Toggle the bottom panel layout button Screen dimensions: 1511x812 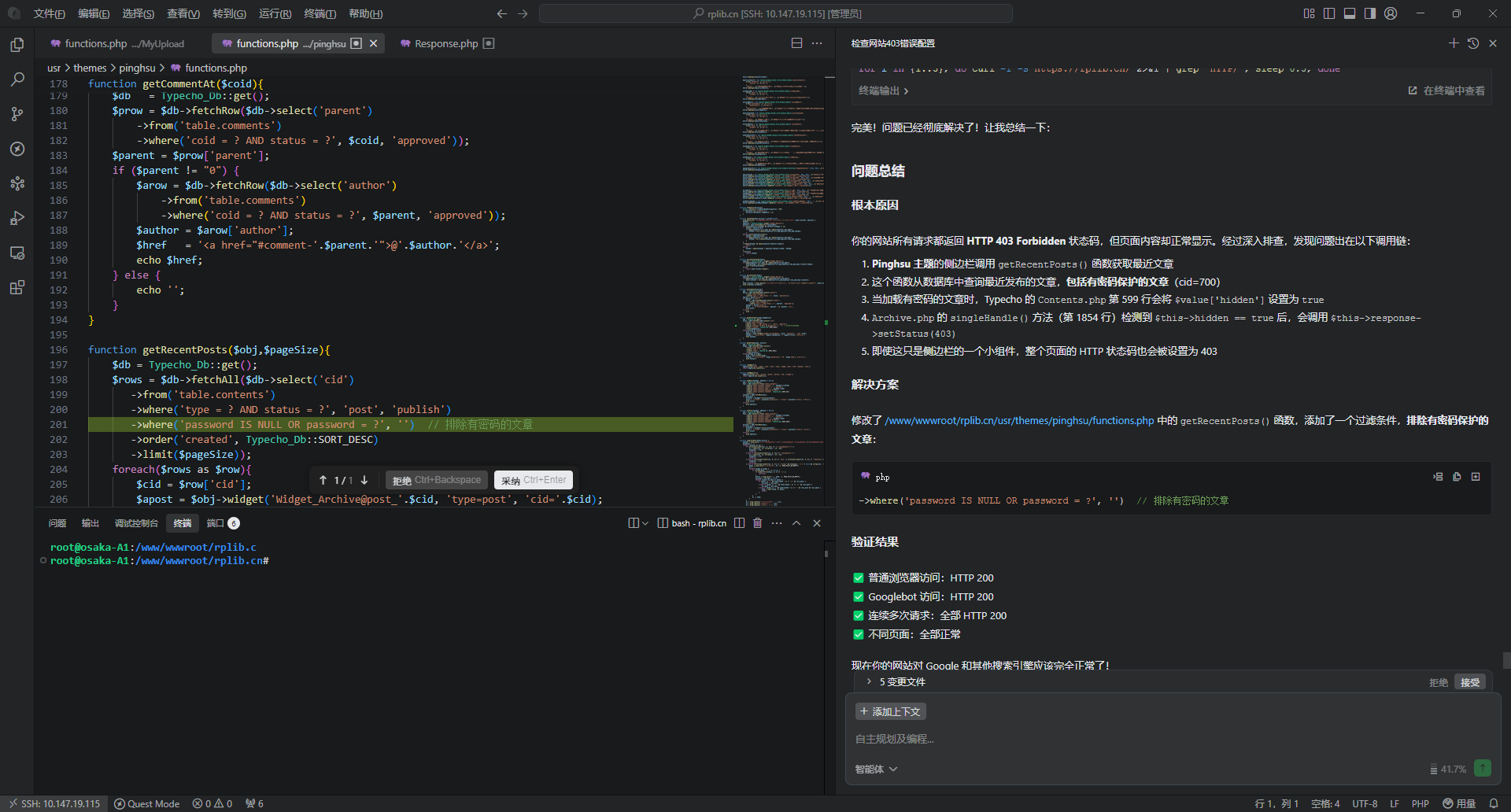pos(1350,13)
